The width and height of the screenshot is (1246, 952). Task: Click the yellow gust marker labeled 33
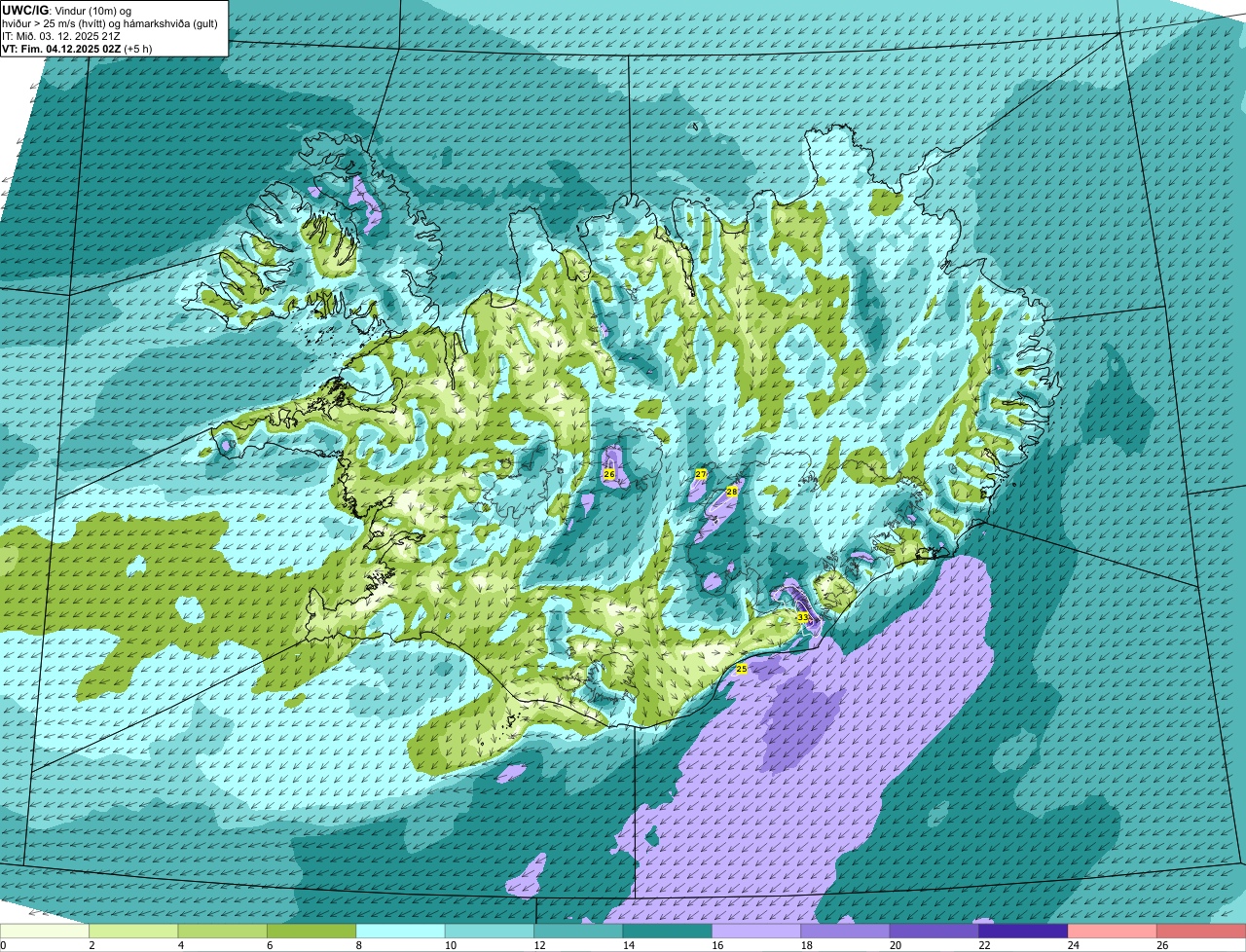click(x=803, y=617)
